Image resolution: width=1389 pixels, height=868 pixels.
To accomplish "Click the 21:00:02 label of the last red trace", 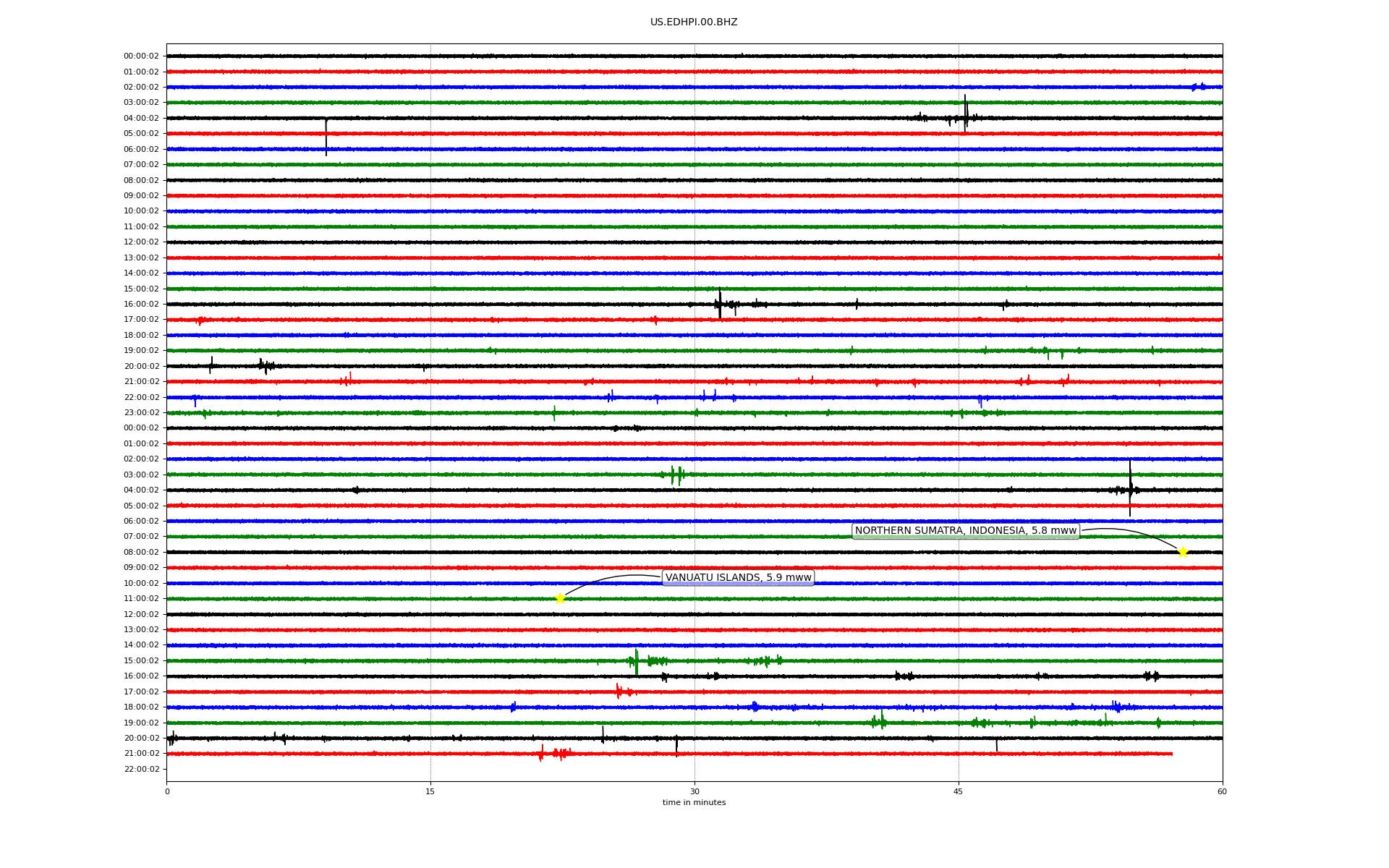I will tap(141, 754).
